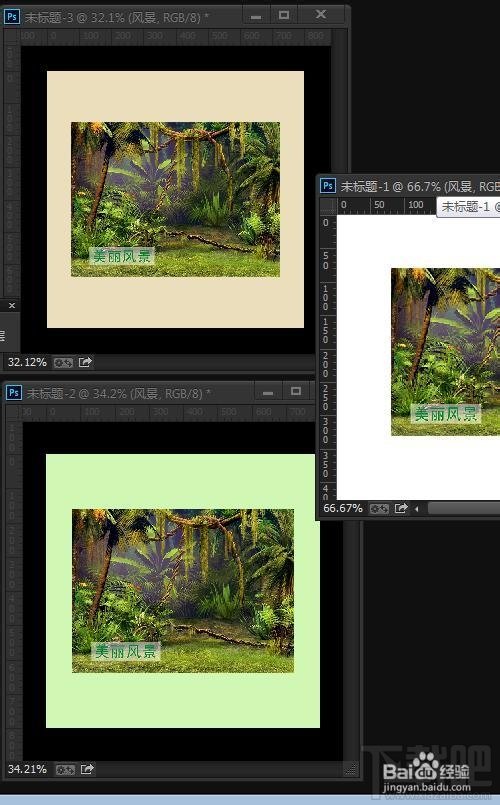Image resolution: width=500 pixels, height=805 pixels.
Task: Click the 美丽风景 text label in 未标题-3 canvas
Action: pyautogui.click(x=121, y=256)
